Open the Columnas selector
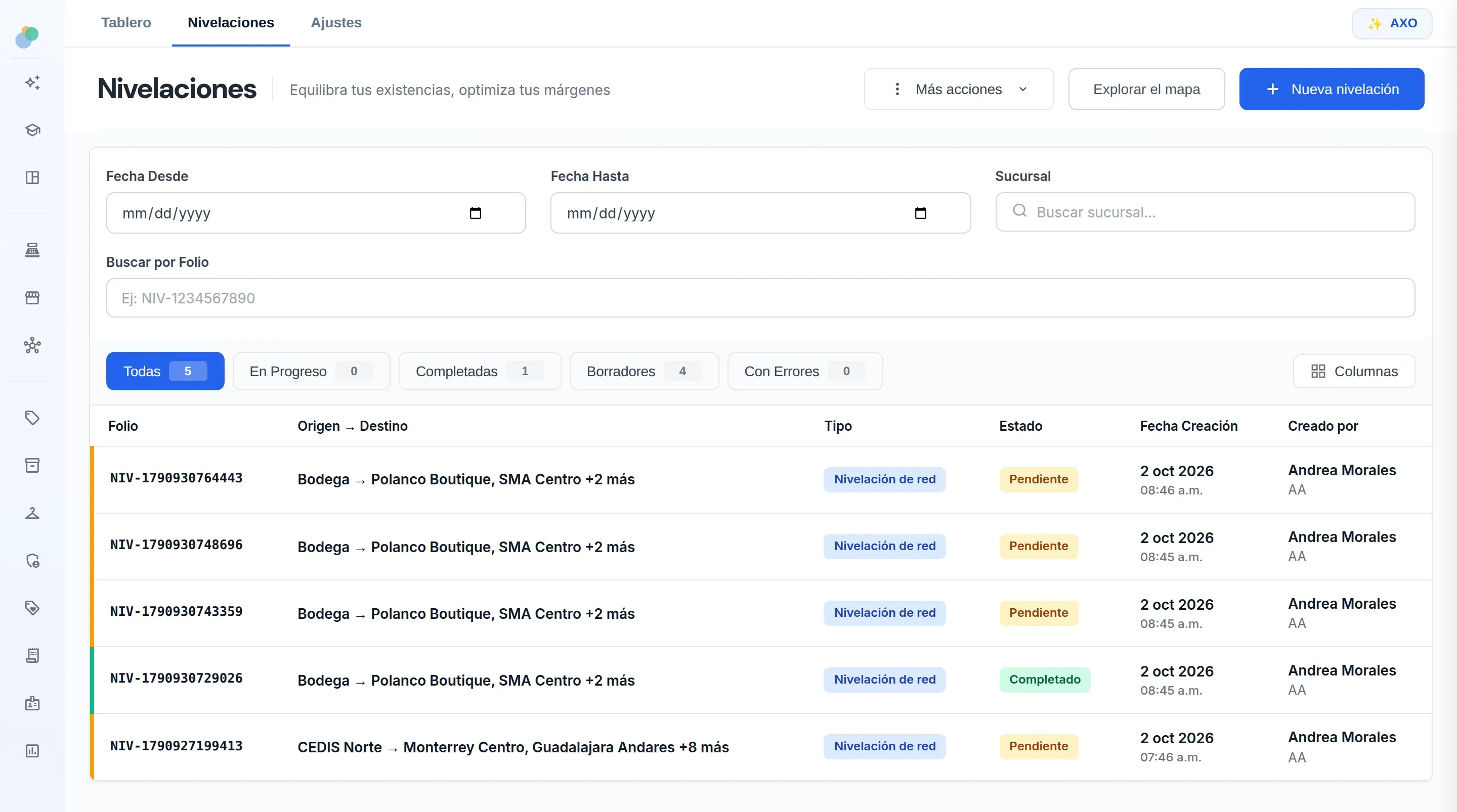 click(1354, 371)
